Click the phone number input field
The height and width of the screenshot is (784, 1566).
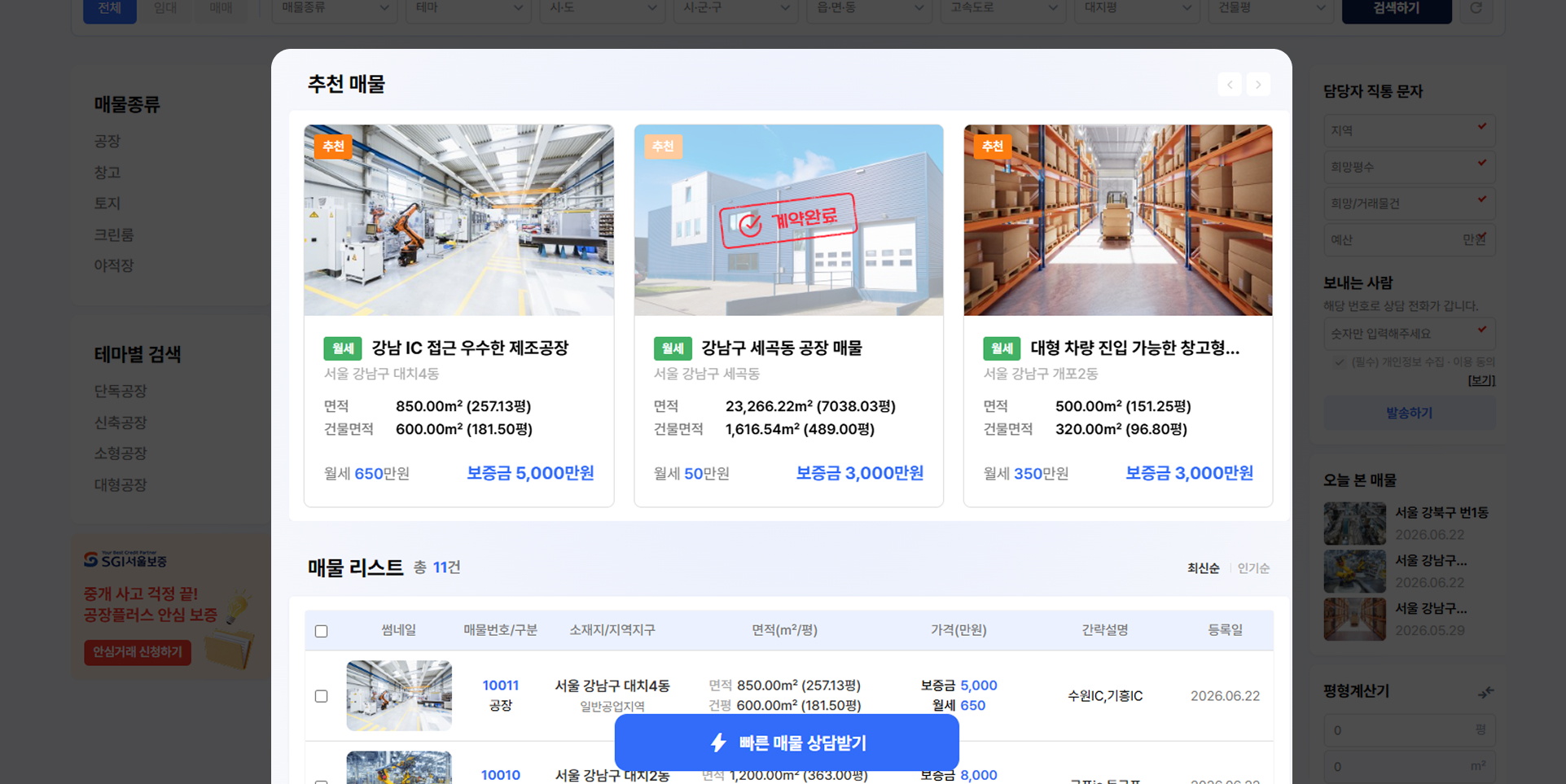(x=1409, y=334)
